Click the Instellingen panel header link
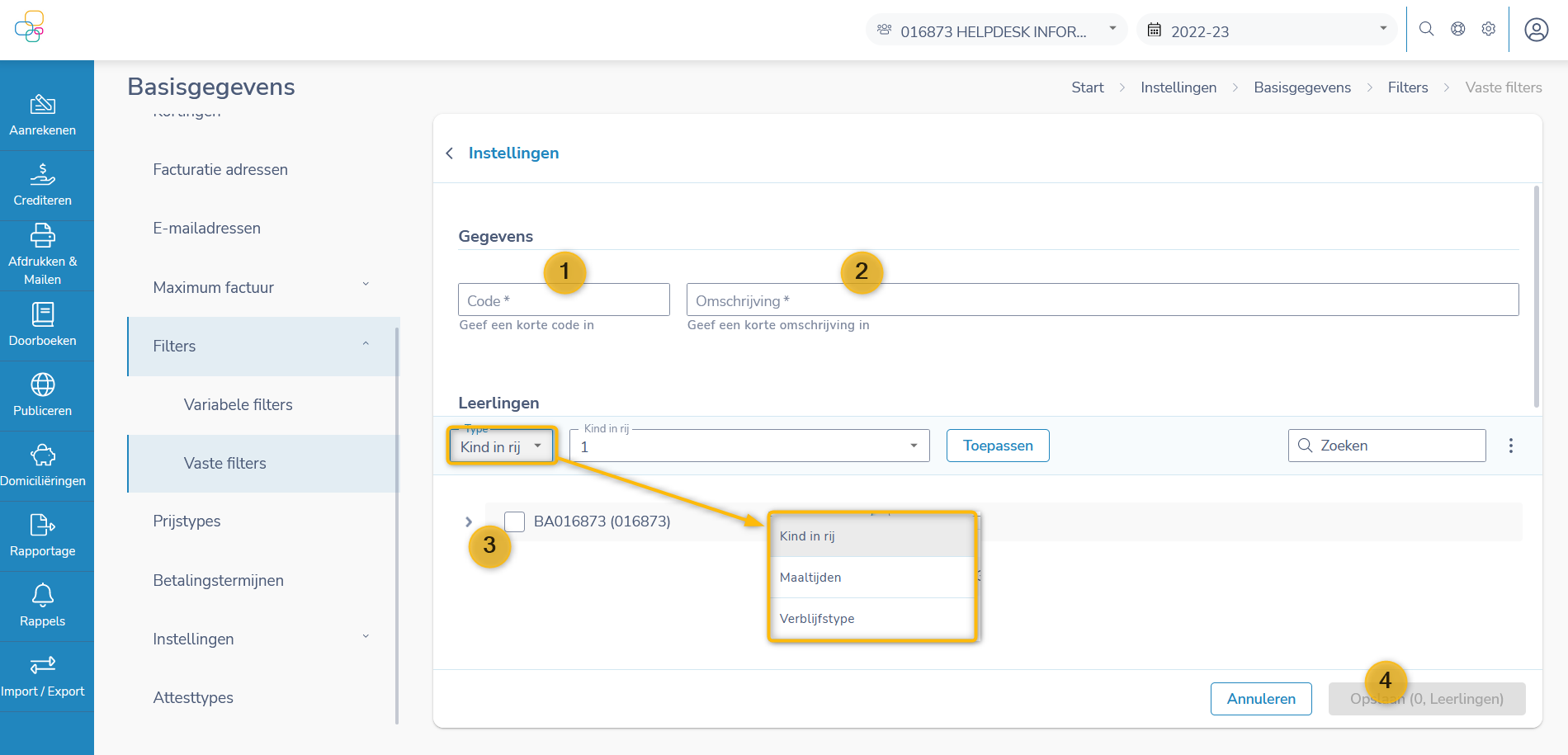 click(513, 153)
